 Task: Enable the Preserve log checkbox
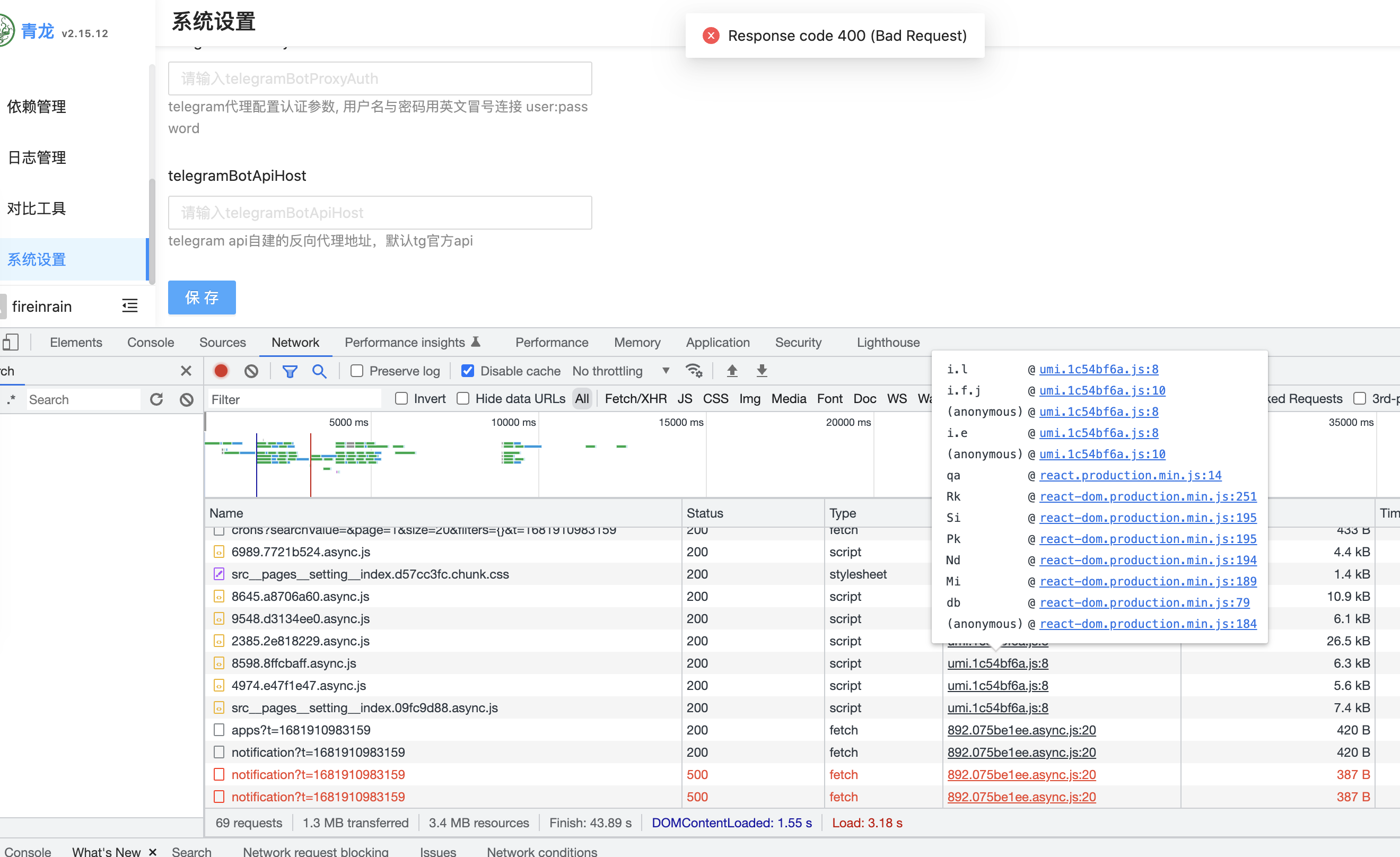[x=357, y=371]
